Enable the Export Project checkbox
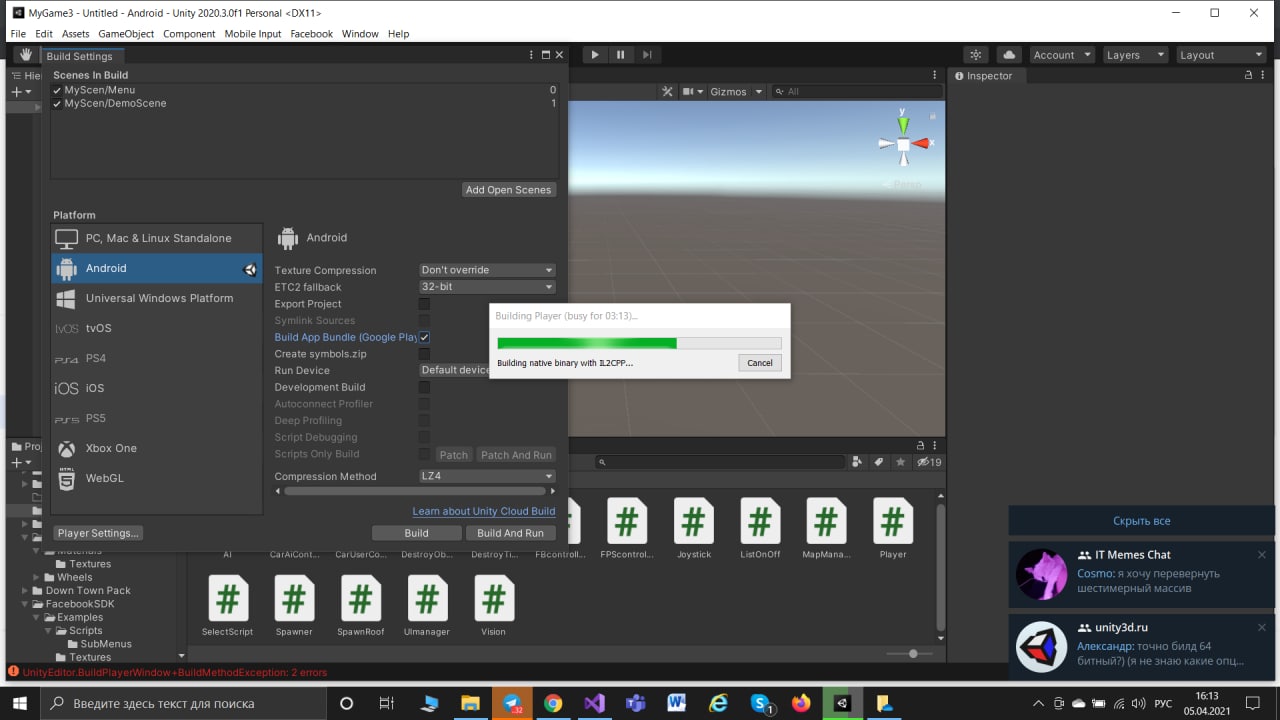The height and width of the screenshot is (720, 1280). (424, 304)
